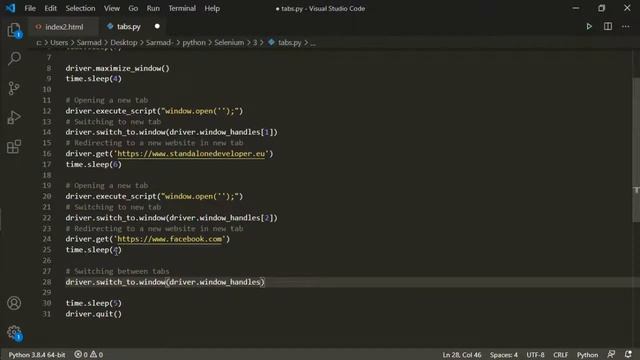The width and height of the screenshot is (640, 360).
Task: Expand the Selenium breadcrumb segment
Action: coord(229,42)
